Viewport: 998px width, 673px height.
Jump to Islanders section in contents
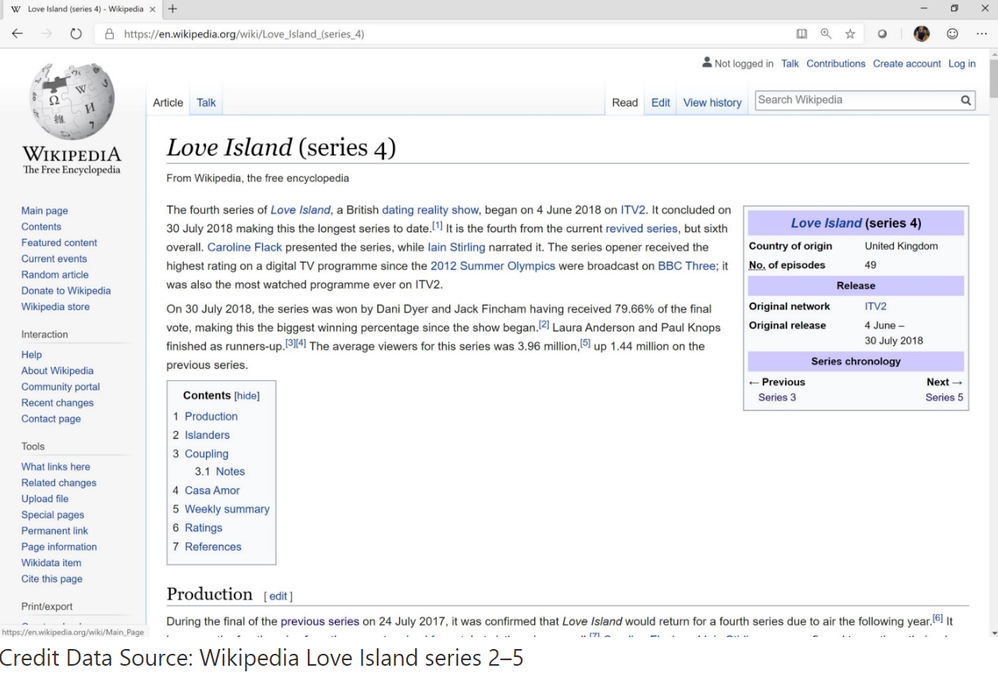click(x=207, y=435)
